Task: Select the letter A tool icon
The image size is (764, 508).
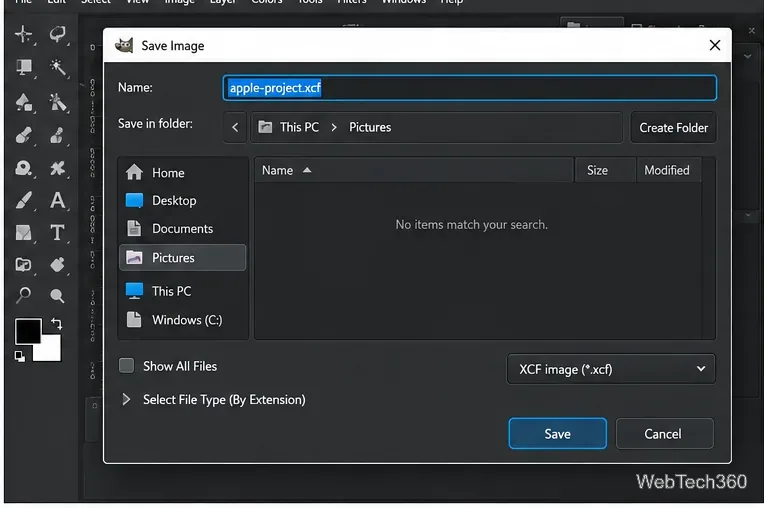Action: click(x=57, y=200)
